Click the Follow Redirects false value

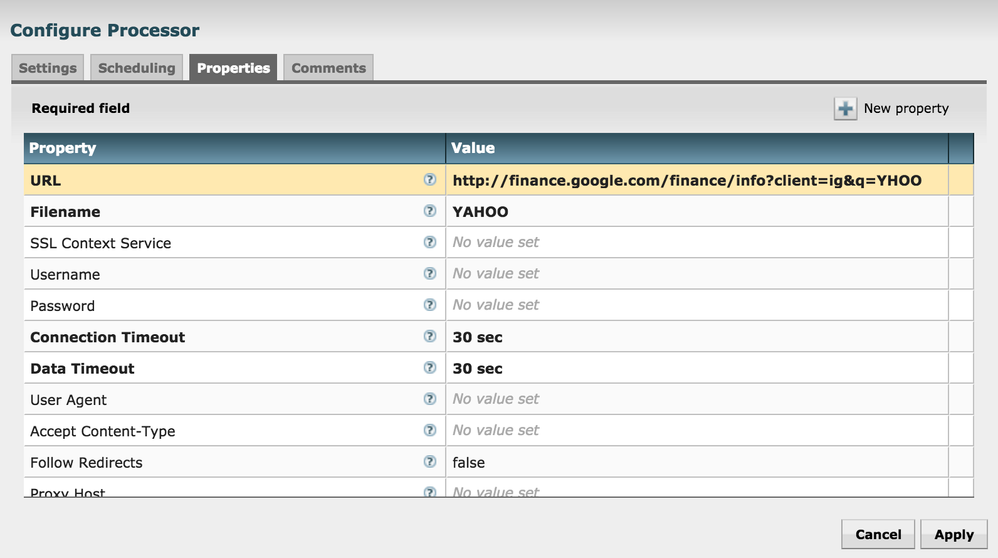469,462
